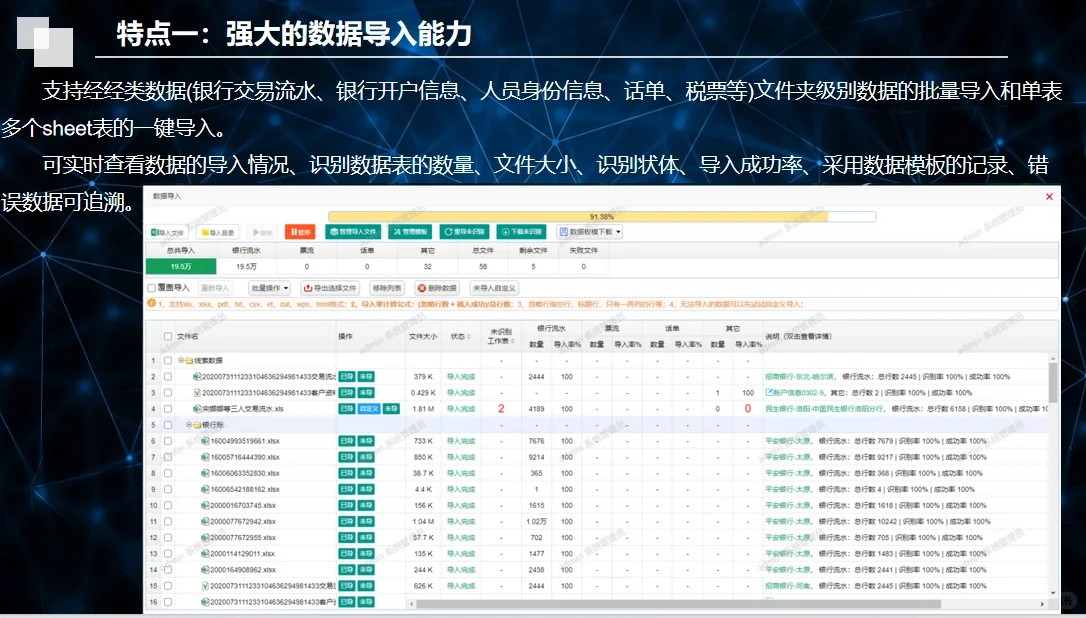Collapse the 银行账 tree node

[x=189, y=425]
